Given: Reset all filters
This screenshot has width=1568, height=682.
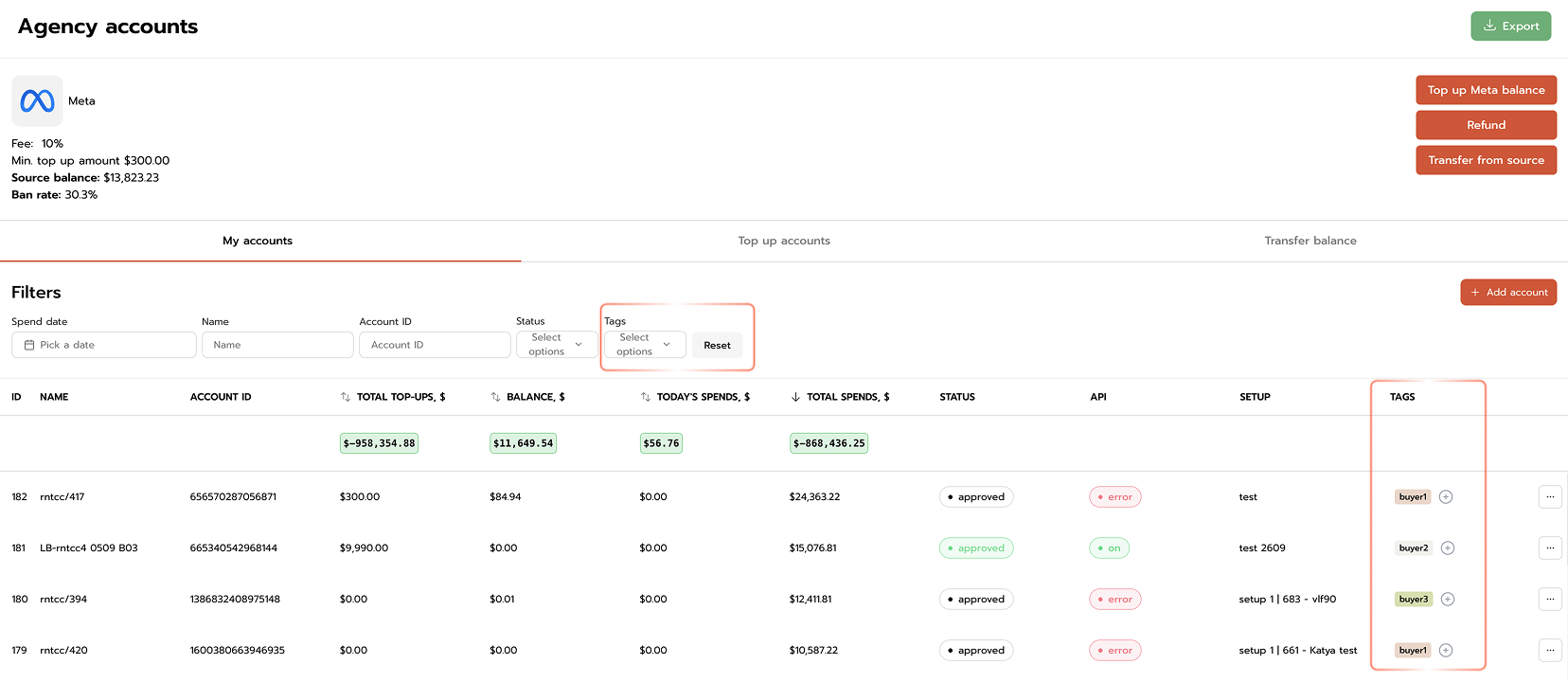Looking at the screenshot, I should [x=717, y=346].
